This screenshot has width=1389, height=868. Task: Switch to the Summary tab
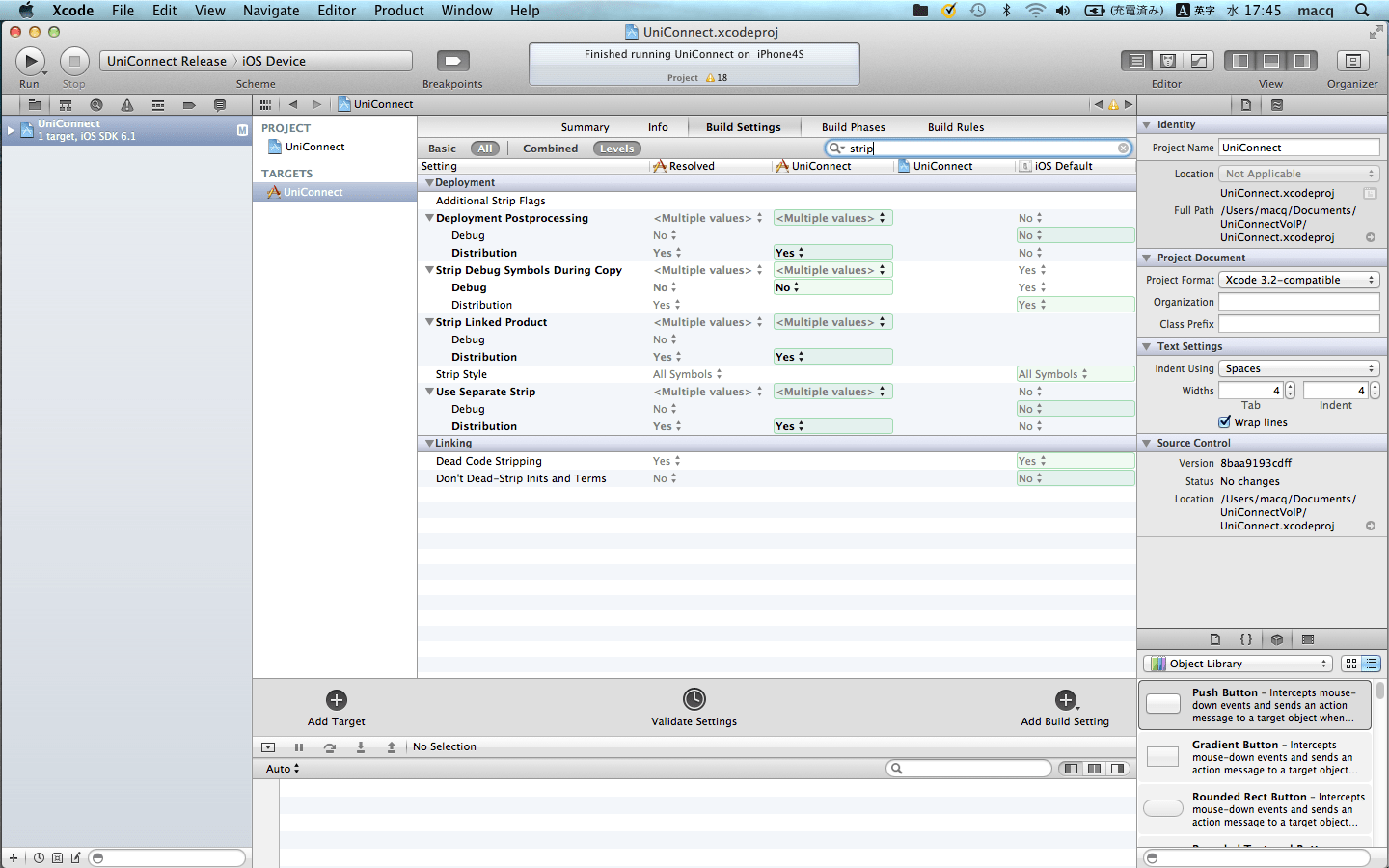click(586, 127)
